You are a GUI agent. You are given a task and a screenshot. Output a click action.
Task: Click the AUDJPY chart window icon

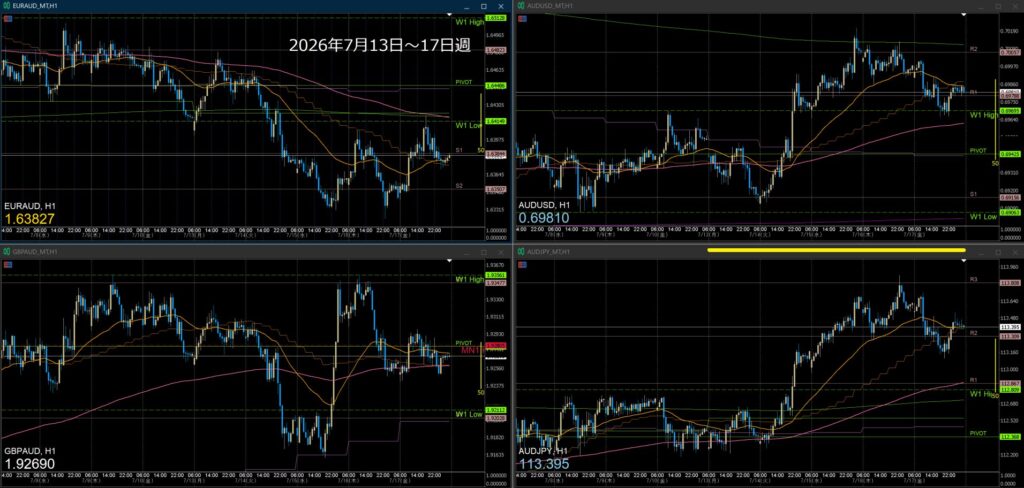(x=522, y=252)
